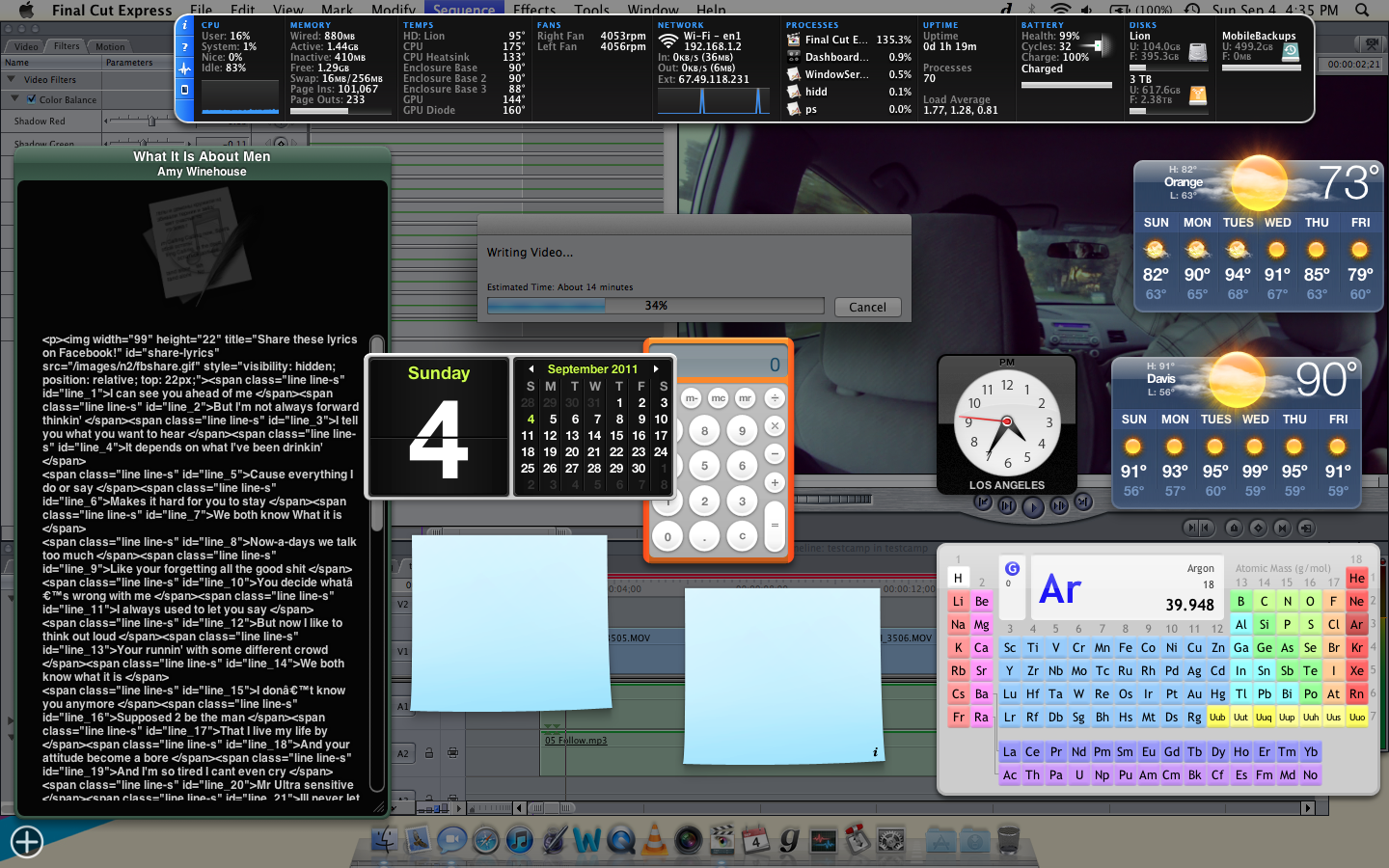Click Go to Previous Edit under the viewer
This screenshot has width=1389, height=868.
point(983,502)
